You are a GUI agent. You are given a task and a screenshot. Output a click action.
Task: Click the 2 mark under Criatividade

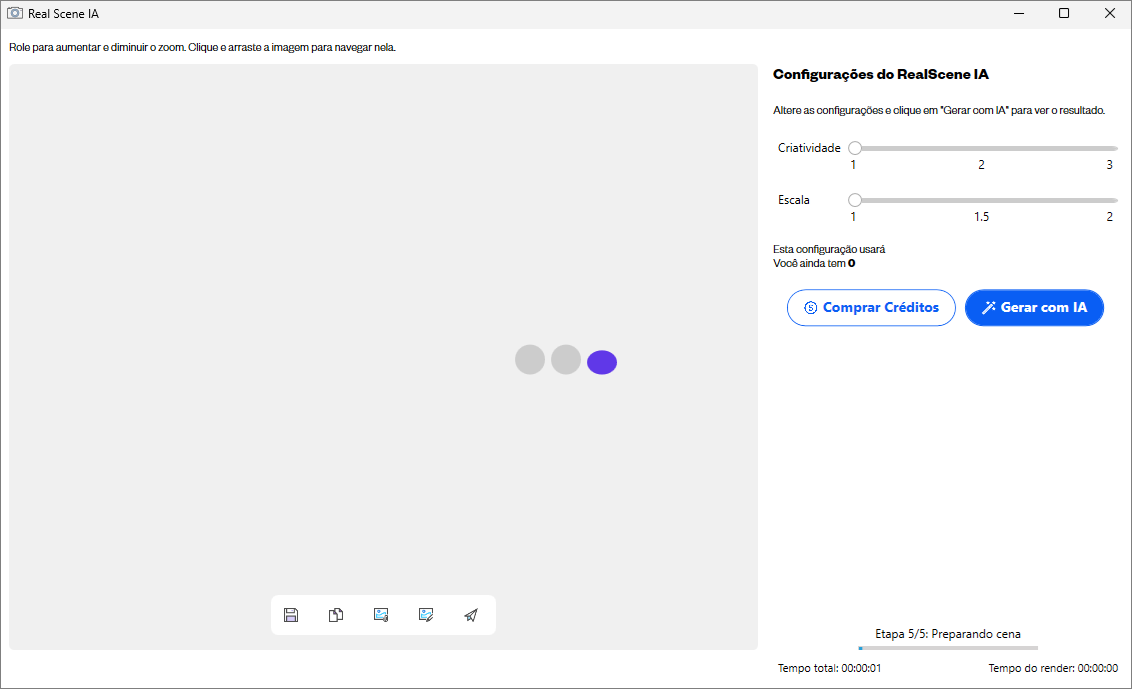click(x=981, y=165)
